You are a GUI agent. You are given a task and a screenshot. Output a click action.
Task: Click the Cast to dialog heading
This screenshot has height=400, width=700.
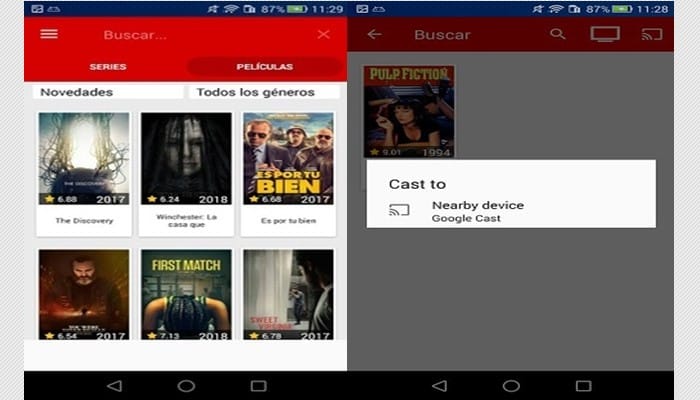[x=417, y=184]
